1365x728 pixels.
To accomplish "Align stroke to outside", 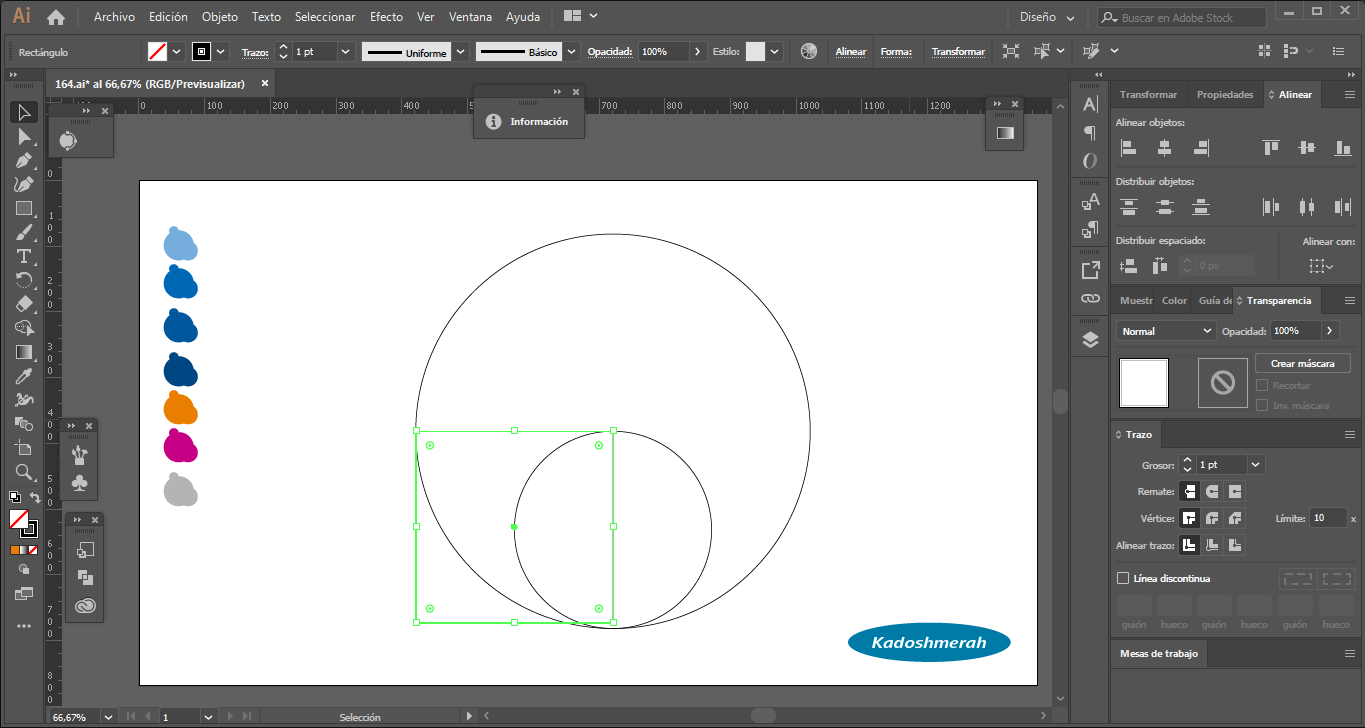I will point(1236,545).
